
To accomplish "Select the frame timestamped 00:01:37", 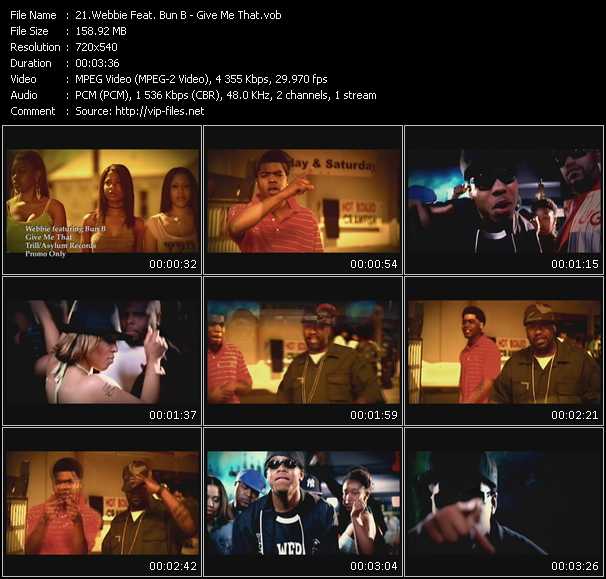I will [102, 351].
